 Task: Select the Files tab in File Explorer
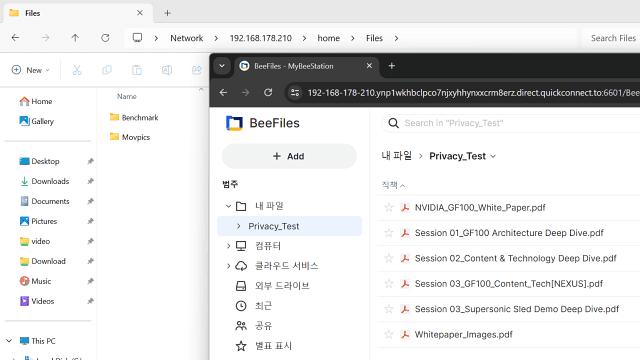pos(78,13)
